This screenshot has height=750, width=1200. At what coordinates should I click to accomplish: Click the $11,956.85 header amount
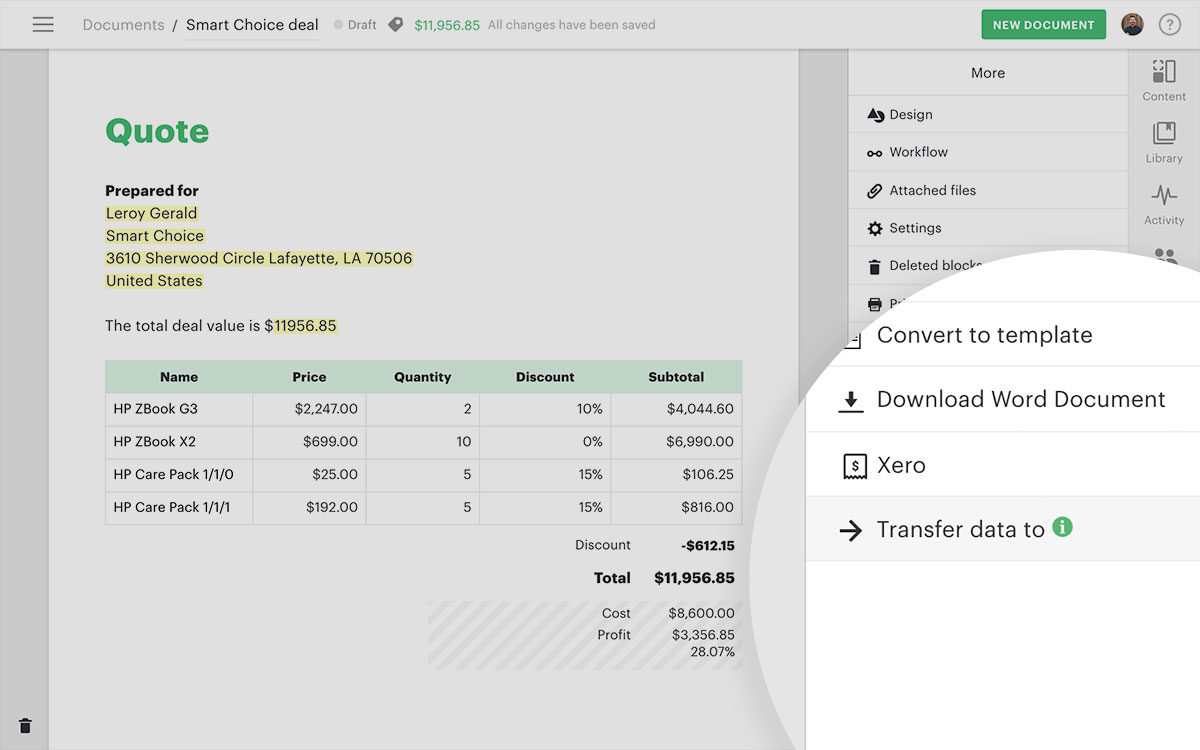[x=447, y=25]
